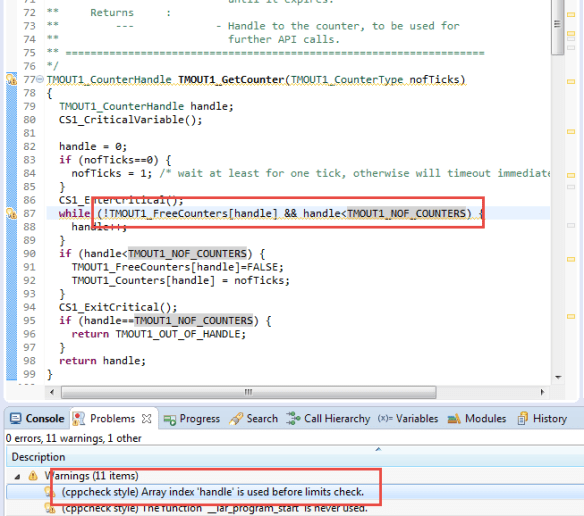
Task: Click the Search flashlight icon
Action: [236, 419]
